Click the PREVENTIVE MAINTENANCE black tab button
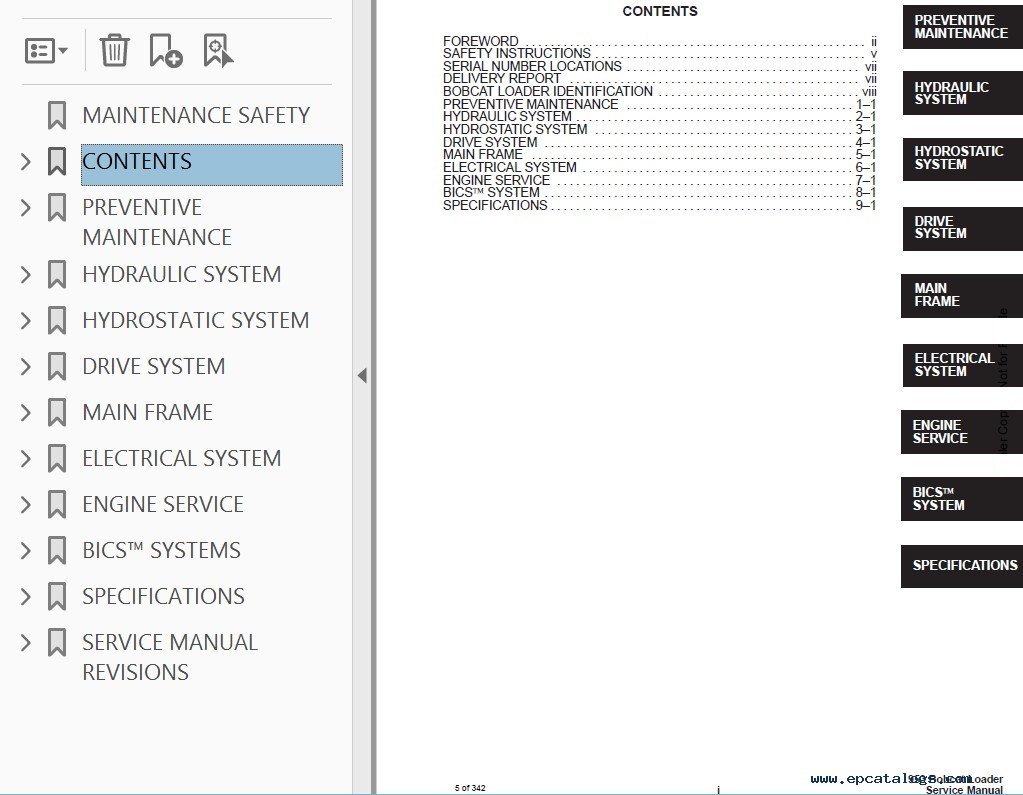 click(961, 27)
